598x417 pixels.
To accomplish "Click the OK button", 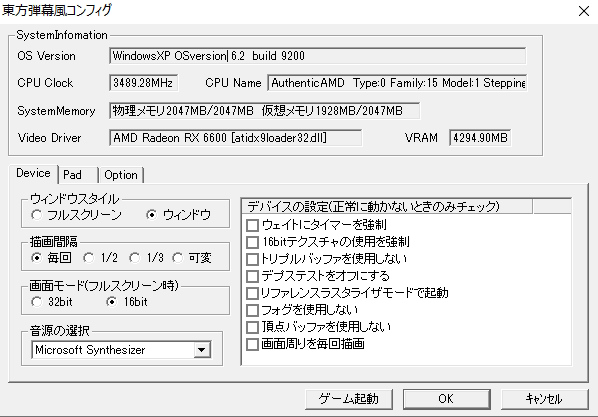I will click(x=447, y=399).
